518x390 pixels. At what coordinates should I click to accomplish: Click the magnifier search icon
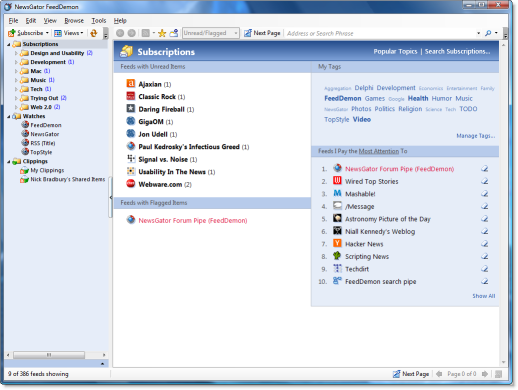point(488,33)
